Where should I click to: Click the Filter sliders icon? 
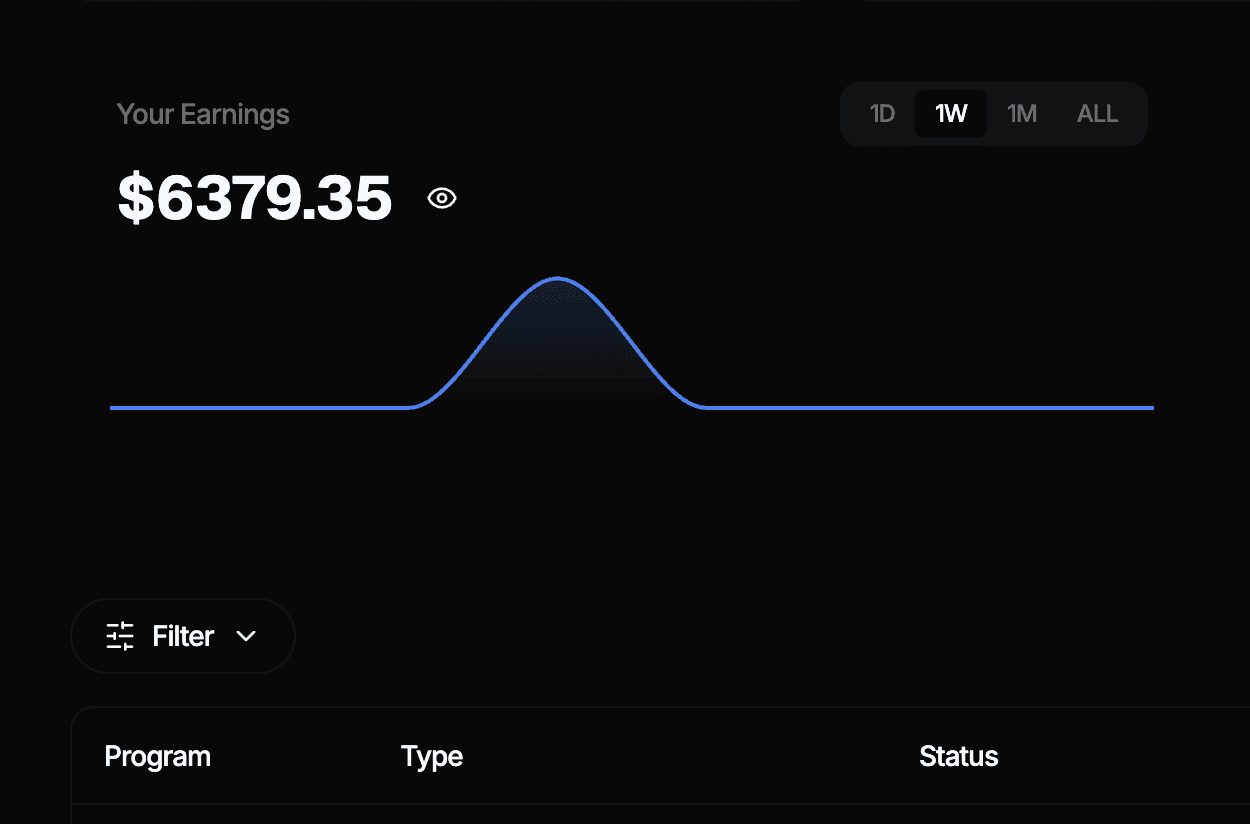point(120,636)
